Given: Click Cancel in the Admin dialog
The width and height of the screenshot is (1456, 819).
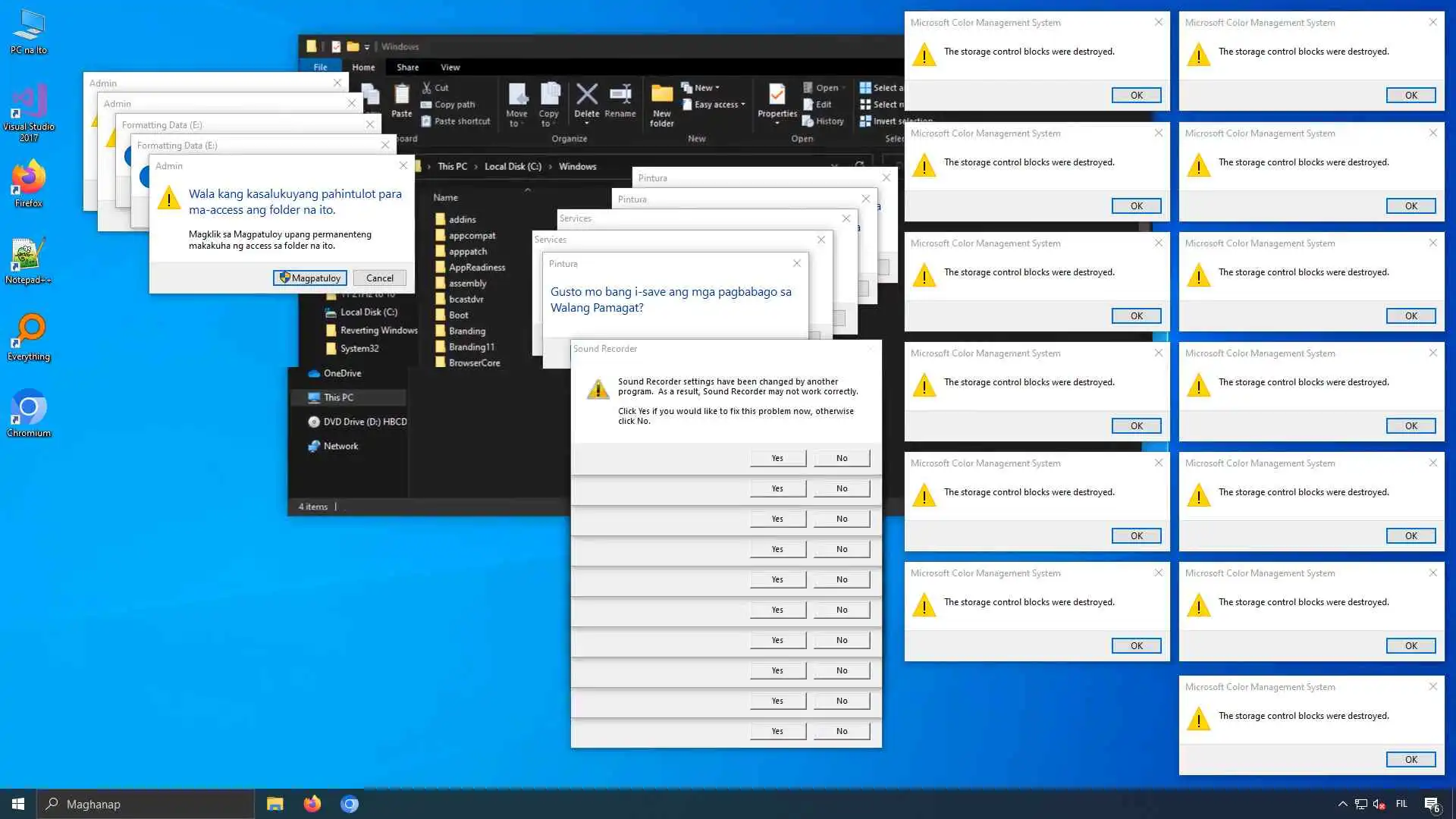Looking at the screenshot, I should (379, 278).
